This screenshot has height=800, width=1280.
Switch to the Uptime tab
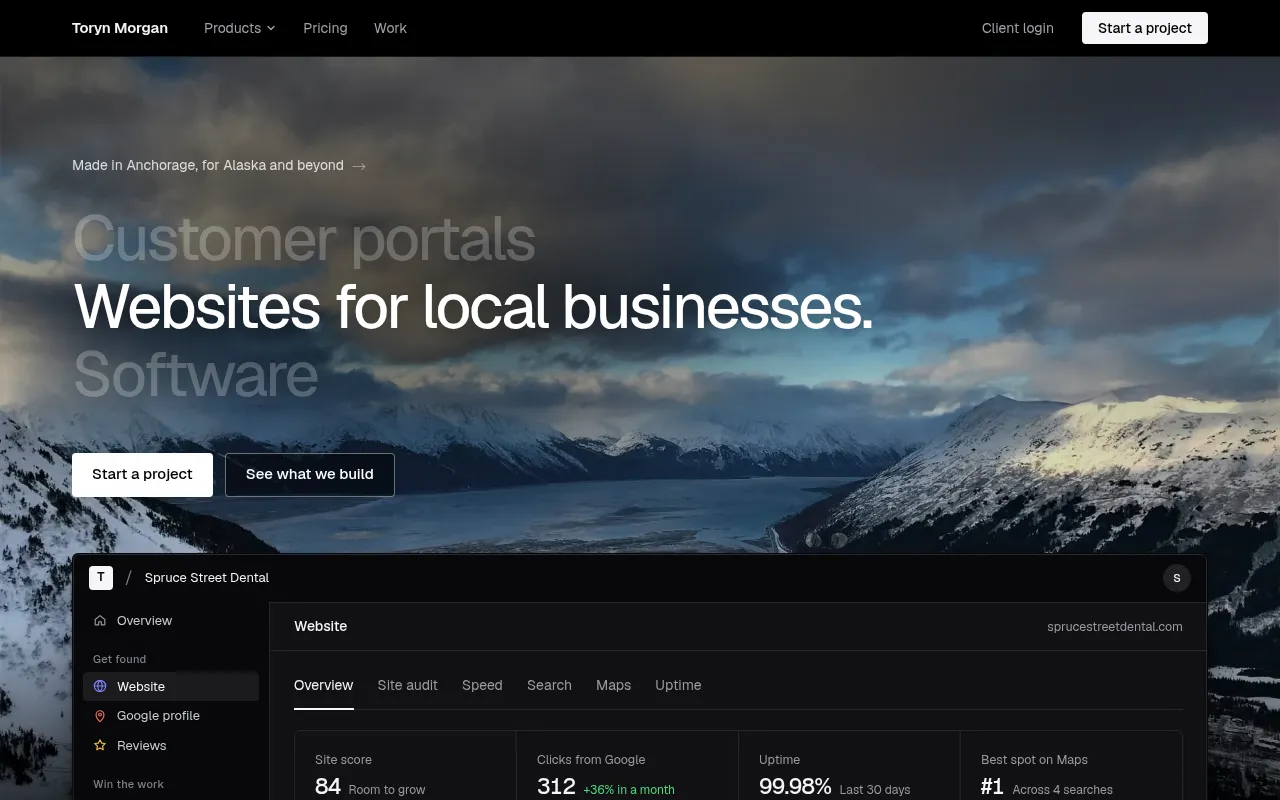678,685
